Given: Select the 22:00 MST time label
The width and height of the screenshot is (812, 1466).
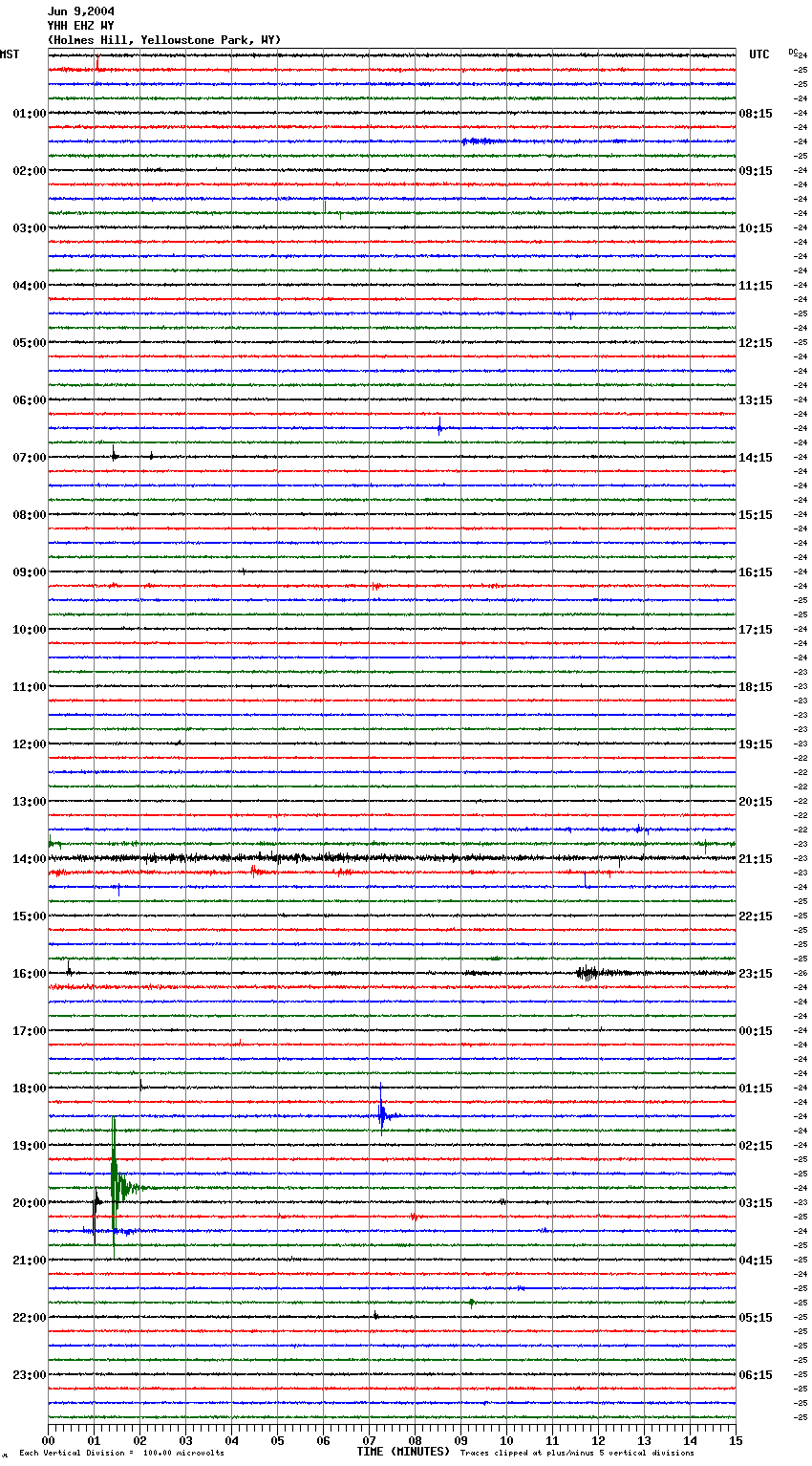Looking at the screenshot, I should tap(30, 1318).
